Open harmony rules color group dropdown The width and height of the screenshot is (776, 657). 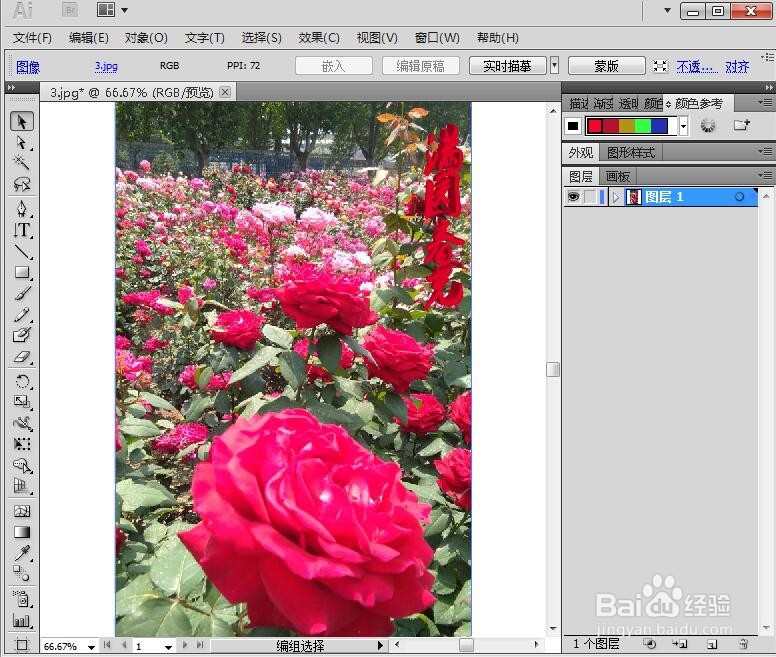tap(683, 126)
